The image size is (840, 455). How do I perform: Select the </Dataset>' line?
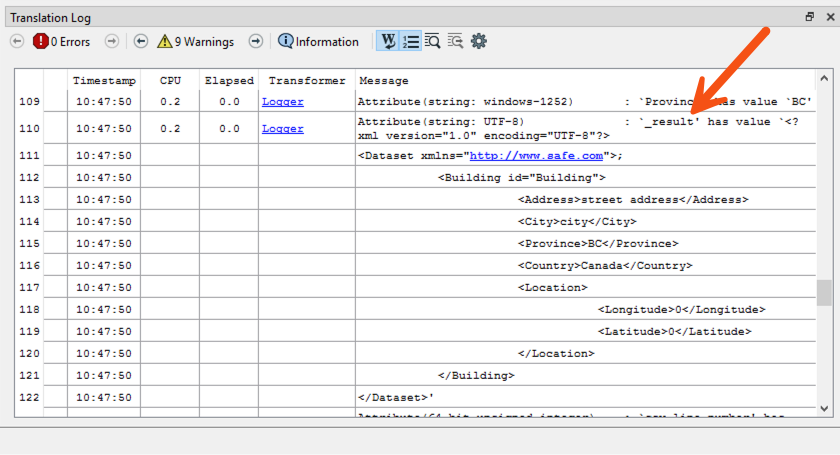[395, 397]
